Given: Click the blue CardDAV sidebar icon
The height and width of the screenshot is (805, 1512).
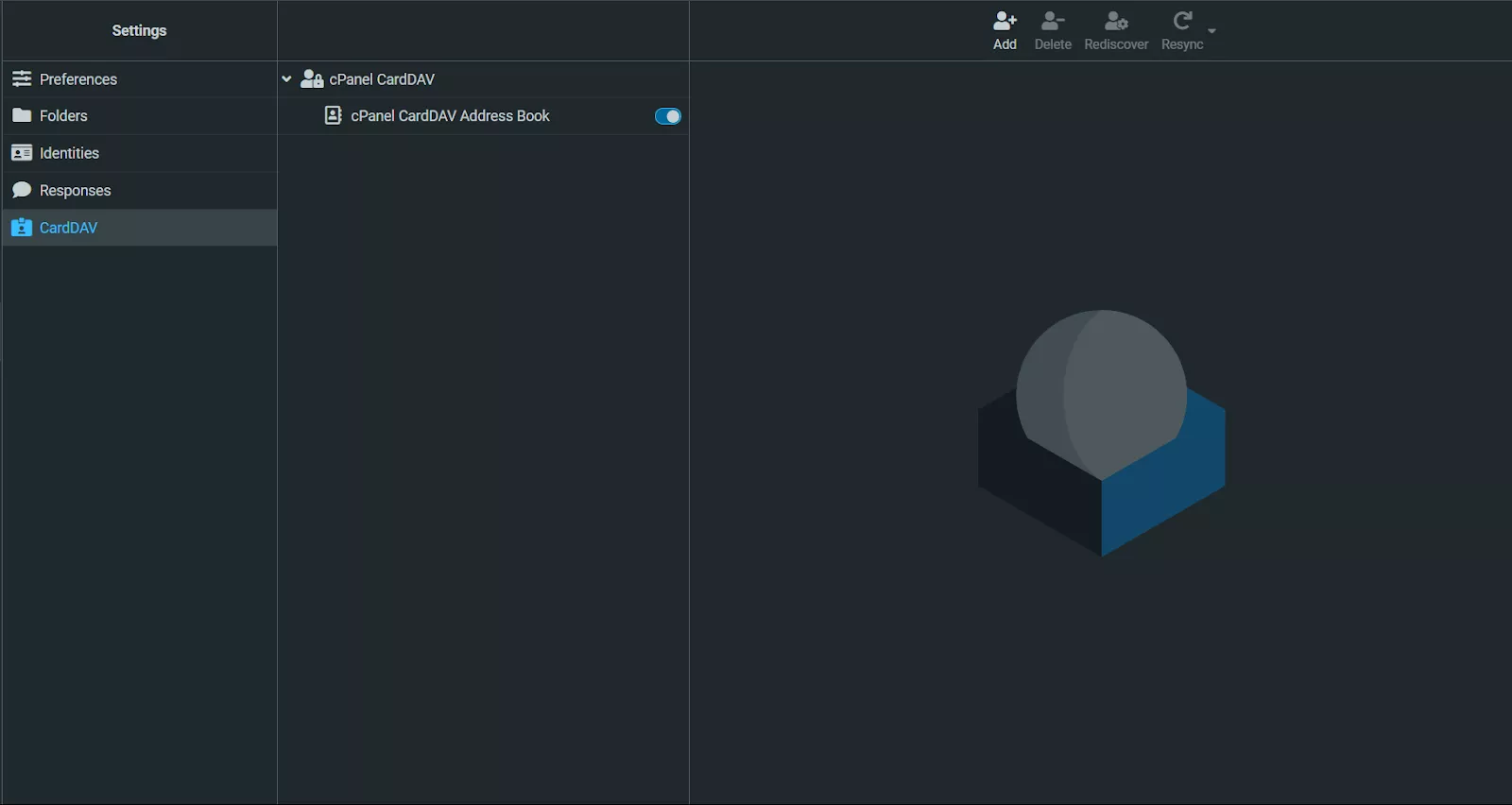Looking at the screenshot, I should pyautogui.click(x=22, y=228).
